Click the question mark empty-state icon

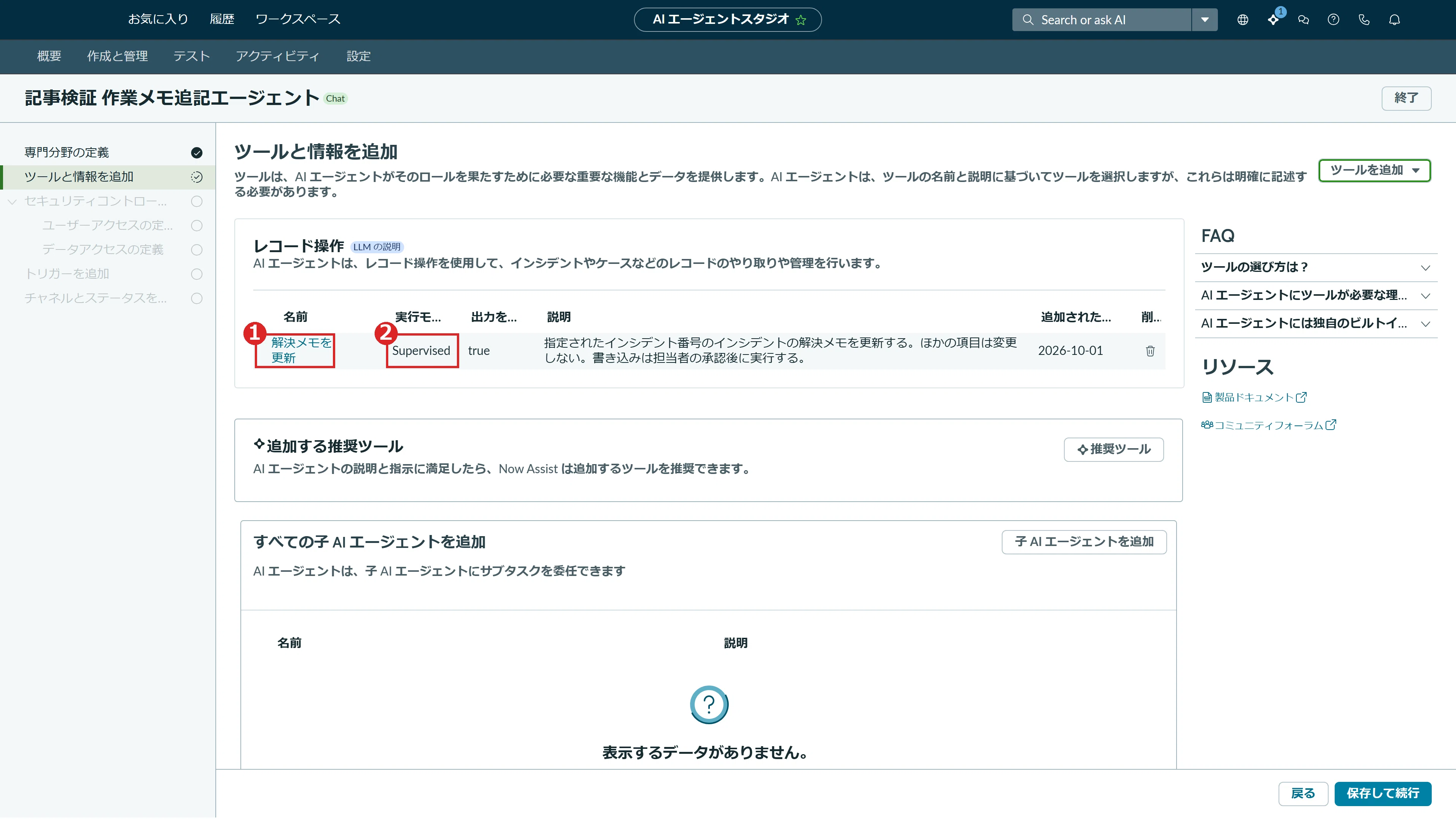[709, 704]
